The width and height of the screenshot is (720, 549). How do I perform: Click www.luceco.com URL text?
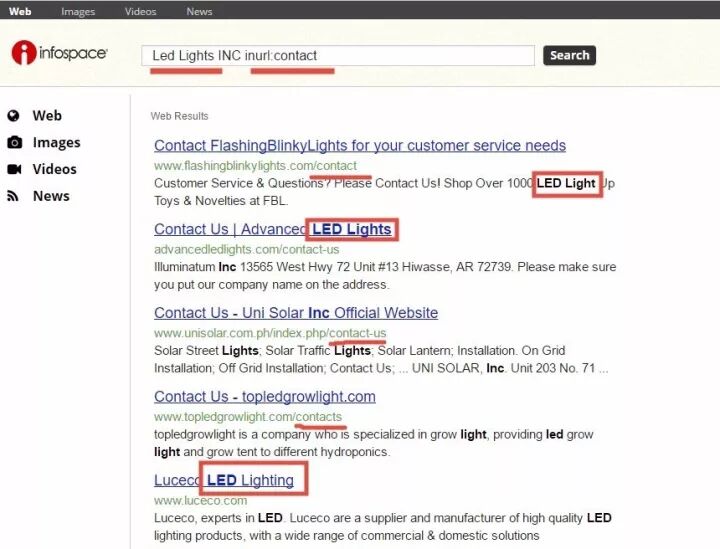201,500
